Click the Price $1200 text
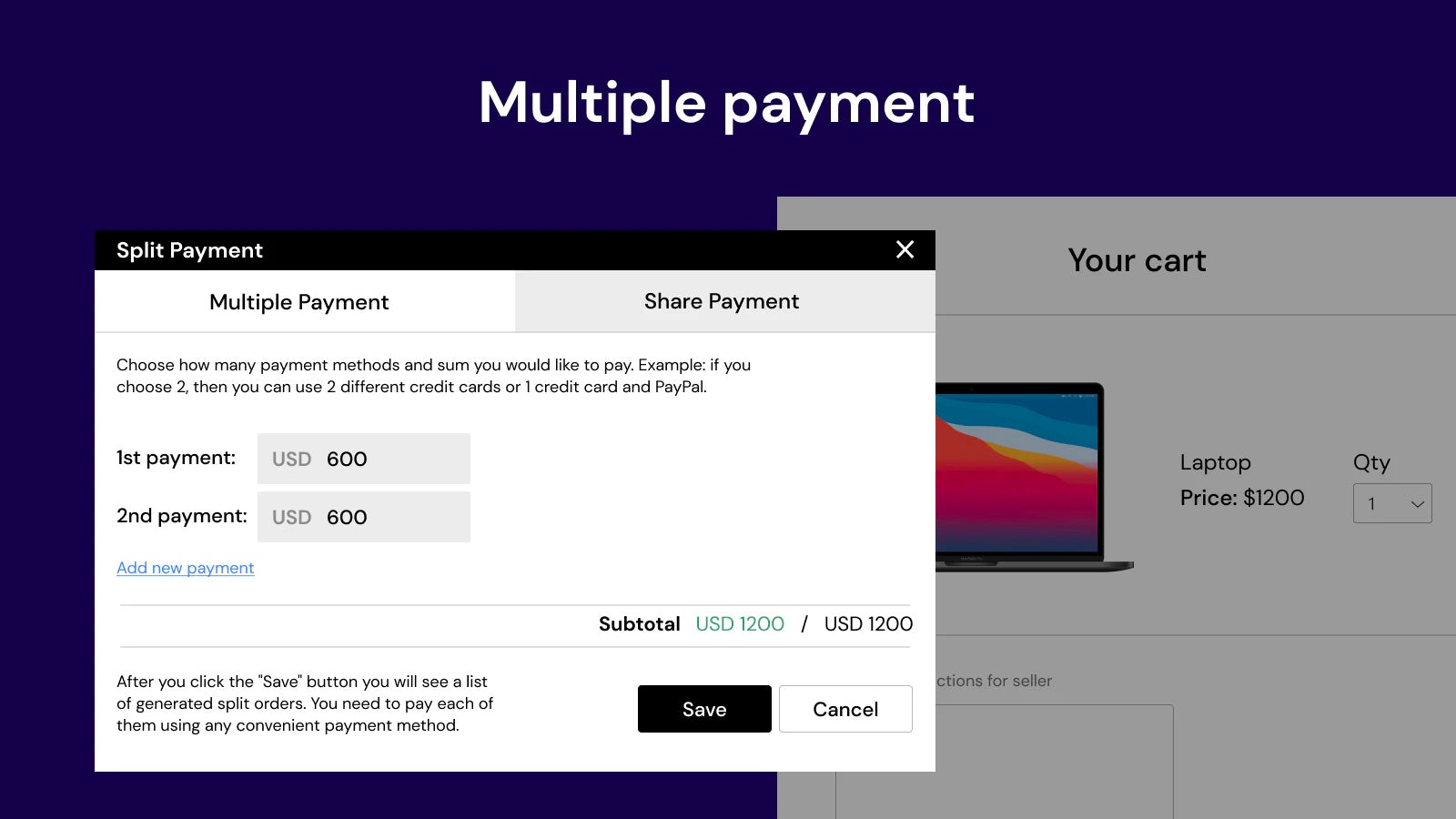 tap(1244, 498)
